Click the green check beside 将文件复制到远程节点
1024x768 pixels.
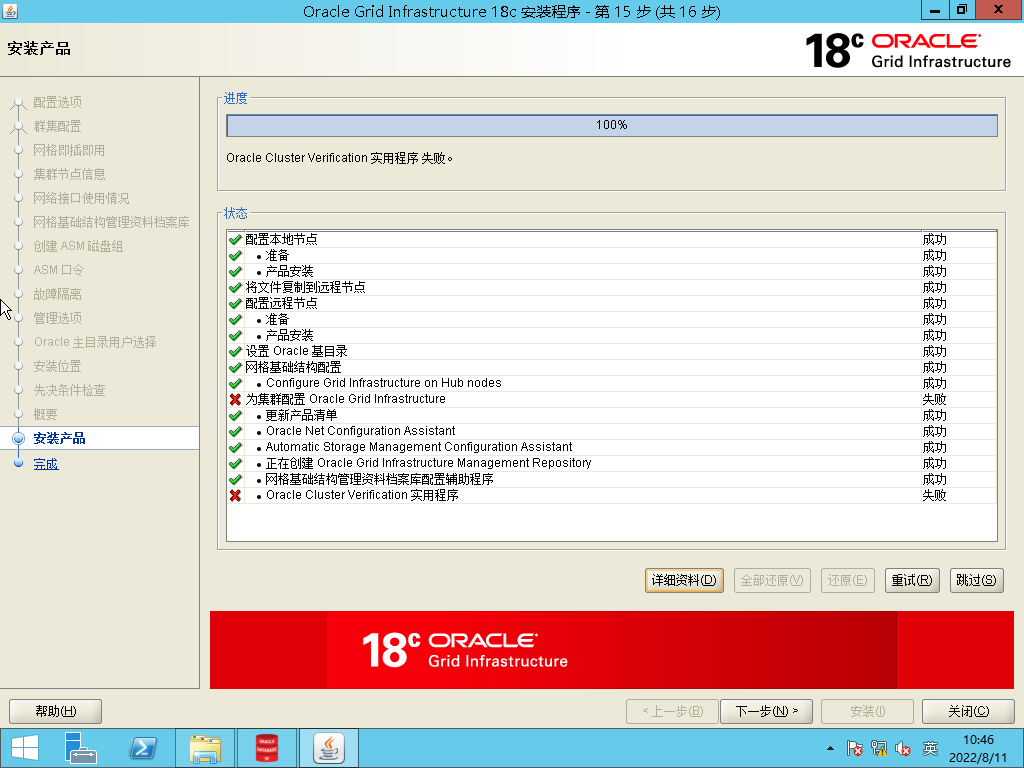pos(236,287)
